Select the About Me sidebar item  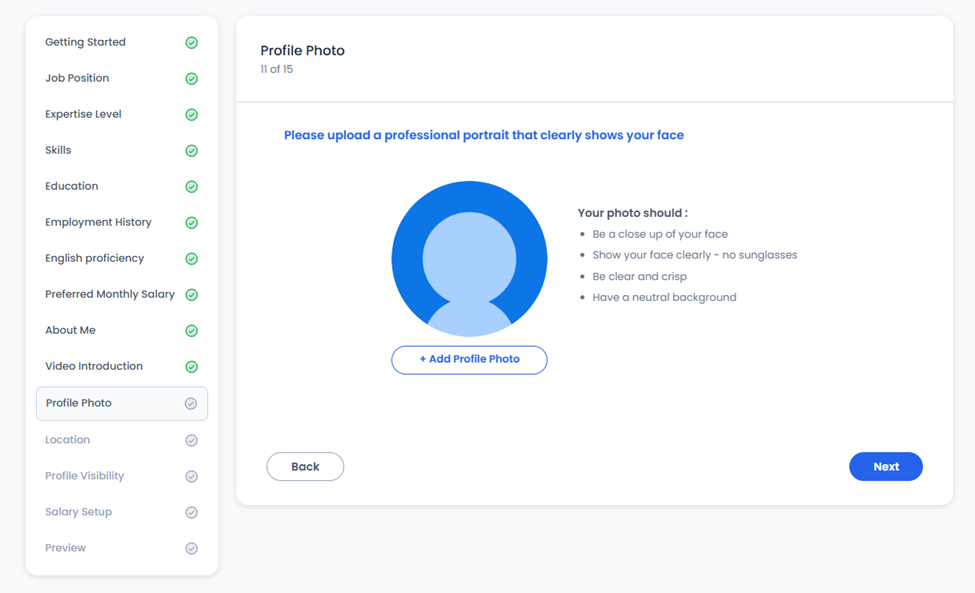tap(122, 331)
